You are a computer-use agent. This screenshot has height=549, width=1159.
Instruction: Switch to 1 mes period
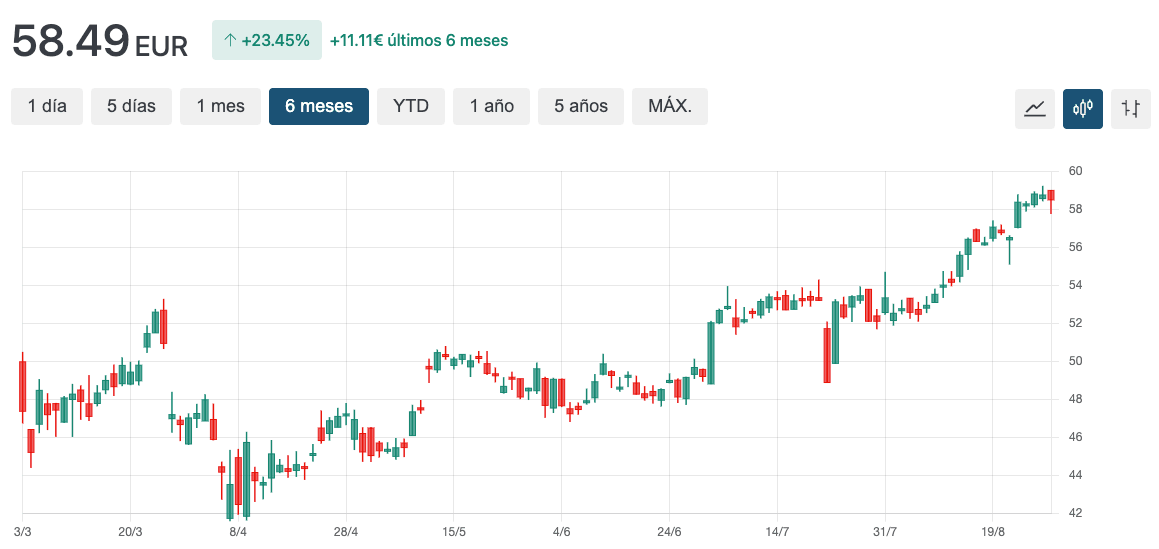coord(220,106)
